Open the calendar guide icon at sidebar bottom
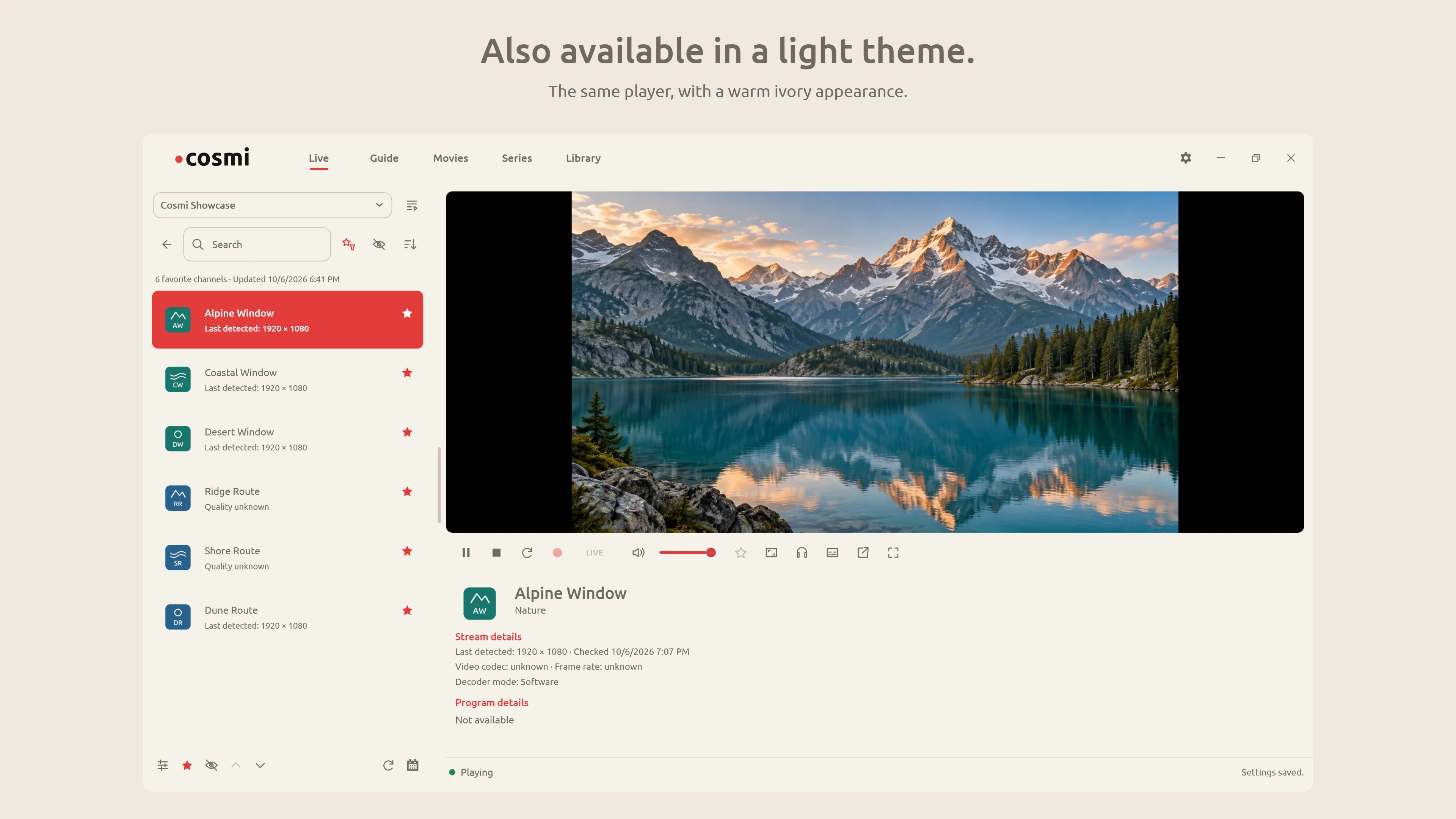Image resolution: width=1456 pixels, height=819 pixels. pyautogui.click(x=413, y=765)
